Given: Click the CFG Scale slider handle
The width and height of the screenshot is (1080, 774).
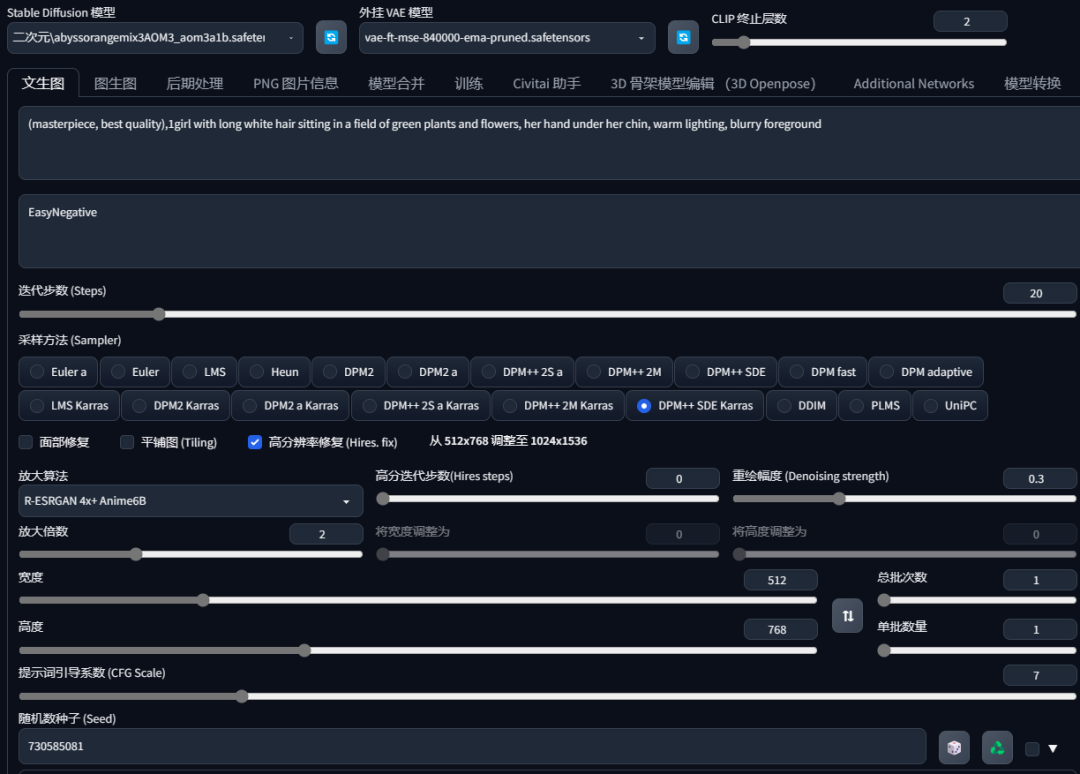Looking at the screenshot, I should 242,696.
